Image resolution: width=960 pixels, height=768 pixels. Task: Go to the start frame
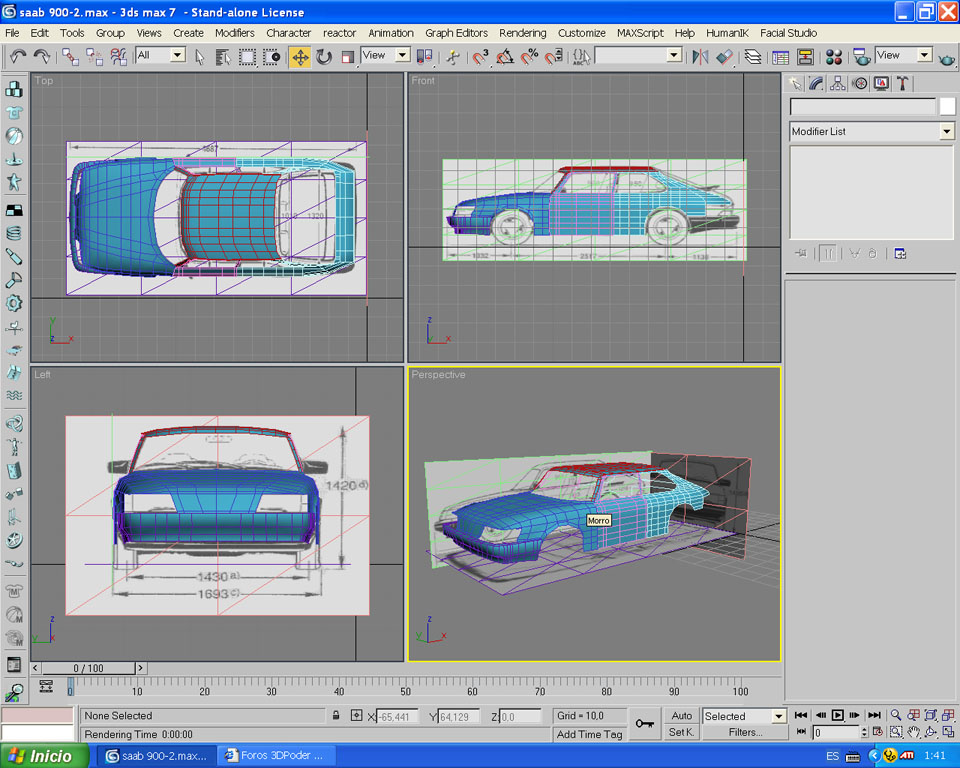click(x=801, y=715)
